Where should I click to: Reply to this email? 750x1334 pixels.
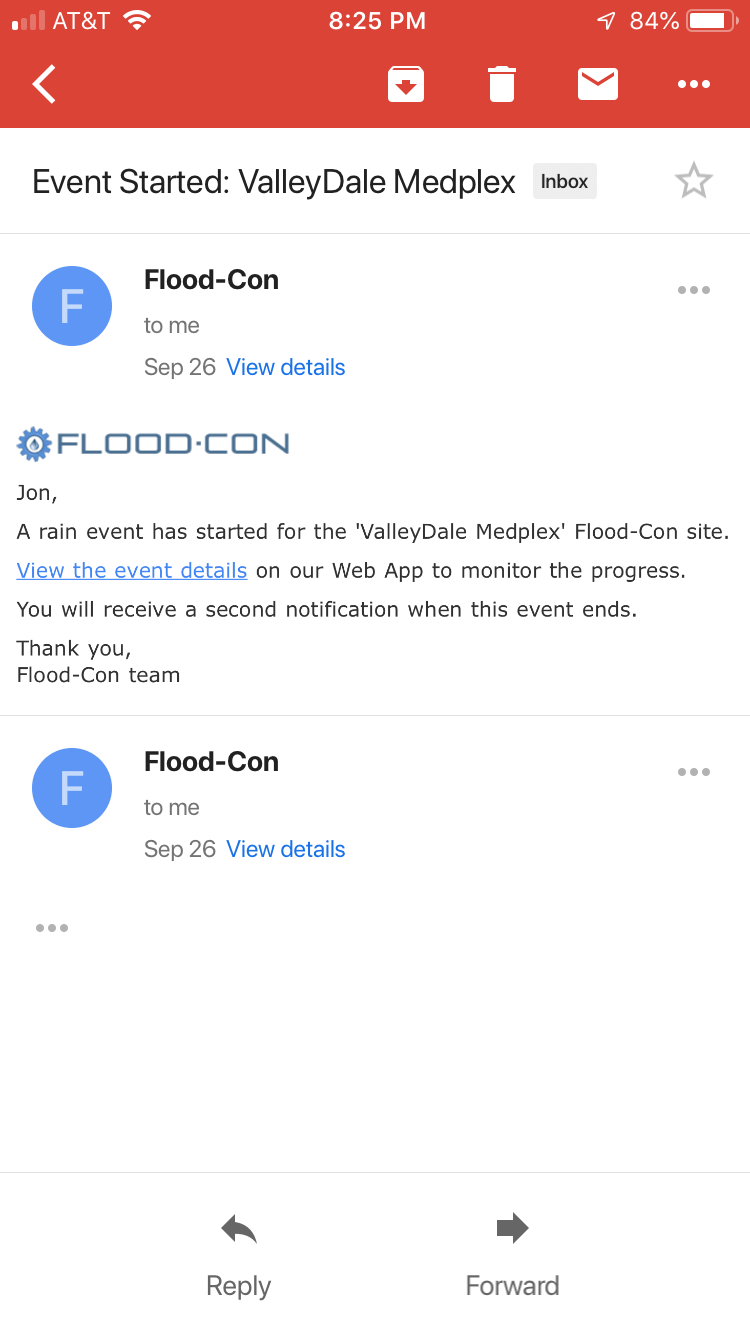[x=238, y=1254]
